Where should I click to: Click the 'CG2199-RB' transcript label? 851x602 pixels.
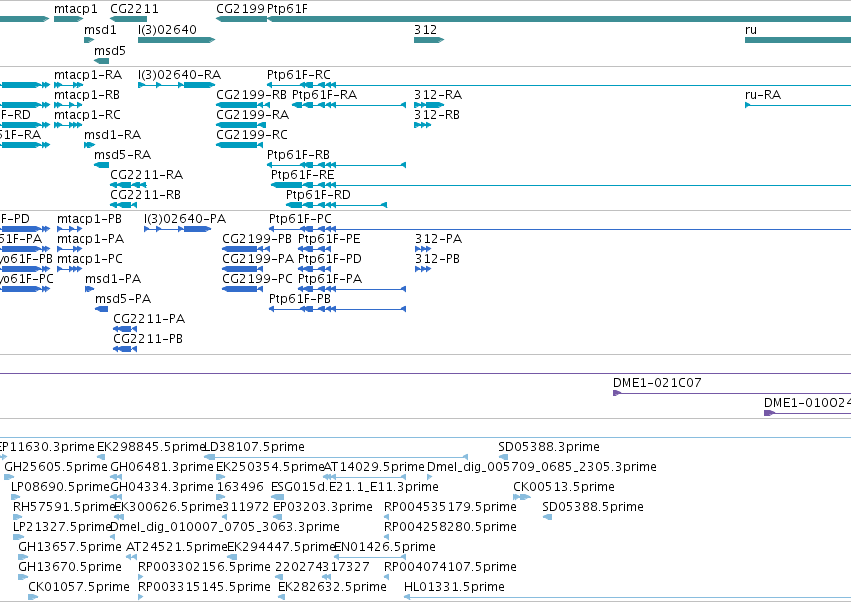pyautogui.click(x=251, y=94)
